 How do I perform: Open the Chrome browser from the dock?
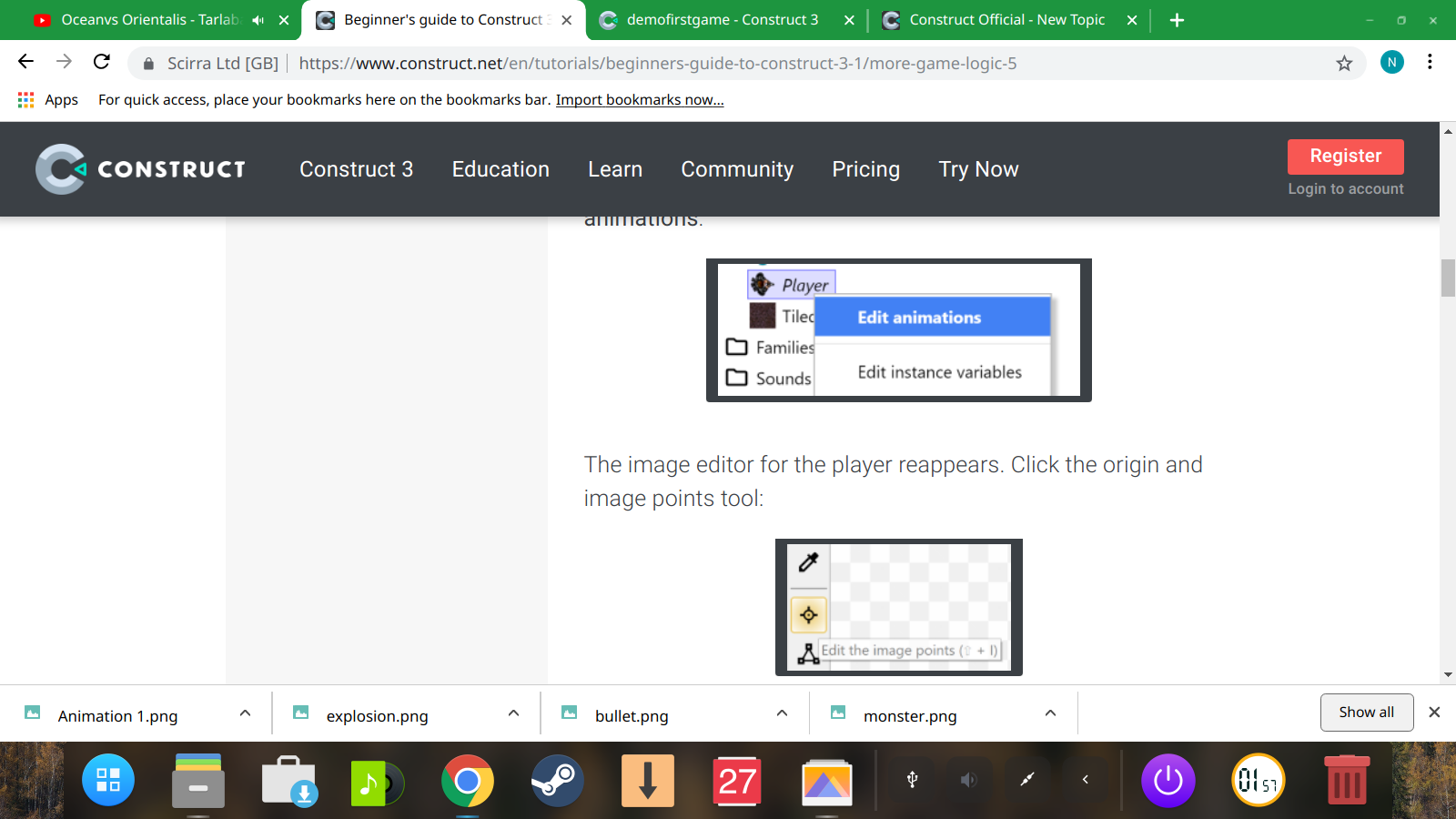click(467, 781)
